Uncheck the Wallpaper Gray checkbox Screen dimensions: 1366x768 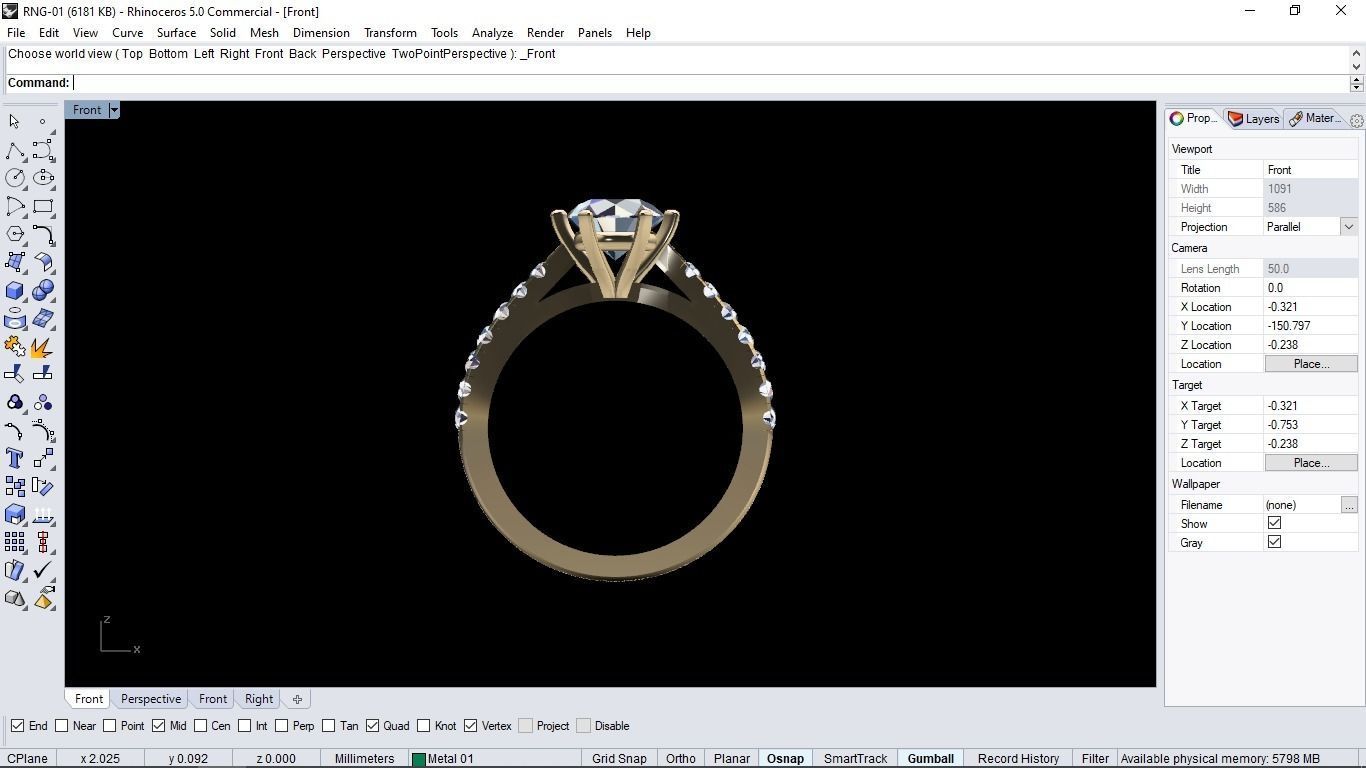[x=1274, y=542]
